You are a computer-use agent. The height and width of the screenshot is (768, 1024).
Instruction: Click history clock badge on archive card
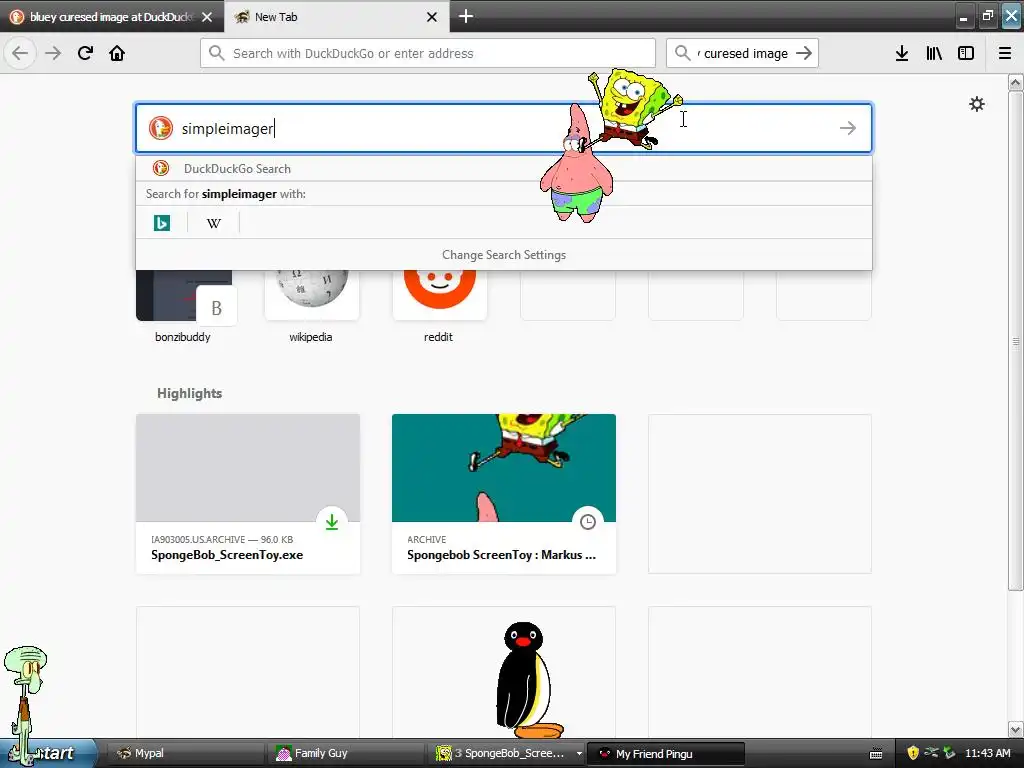pos(588,521)
